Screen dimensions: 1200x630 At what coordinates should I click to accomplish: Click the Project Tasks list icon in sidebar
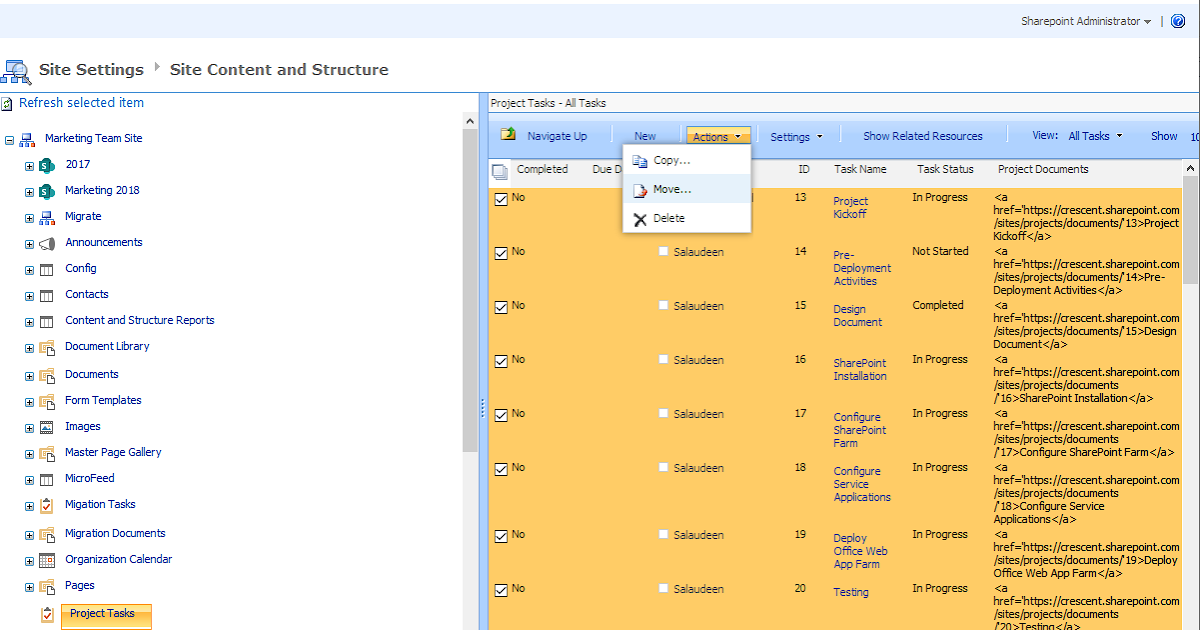pos(46,616)
